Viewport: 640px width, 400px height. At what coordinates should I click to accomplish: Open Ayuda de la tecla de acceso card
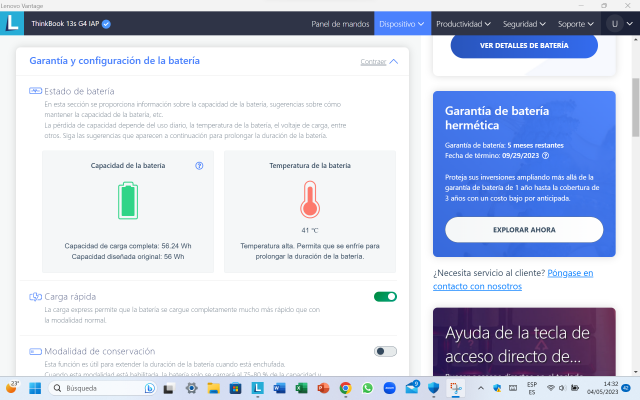click(x=524, y=342)
